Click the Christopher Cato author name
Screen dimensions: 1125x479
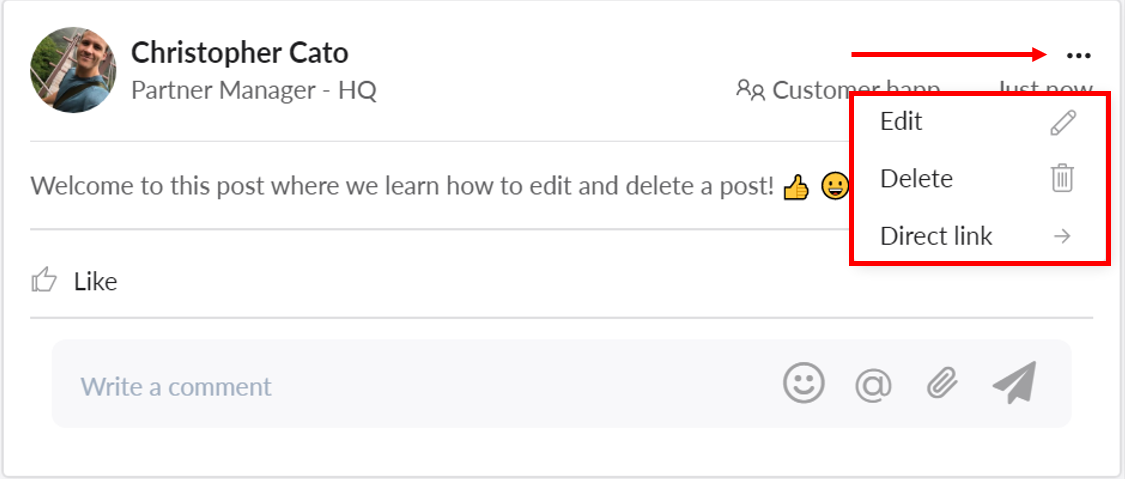pos(240,52)
